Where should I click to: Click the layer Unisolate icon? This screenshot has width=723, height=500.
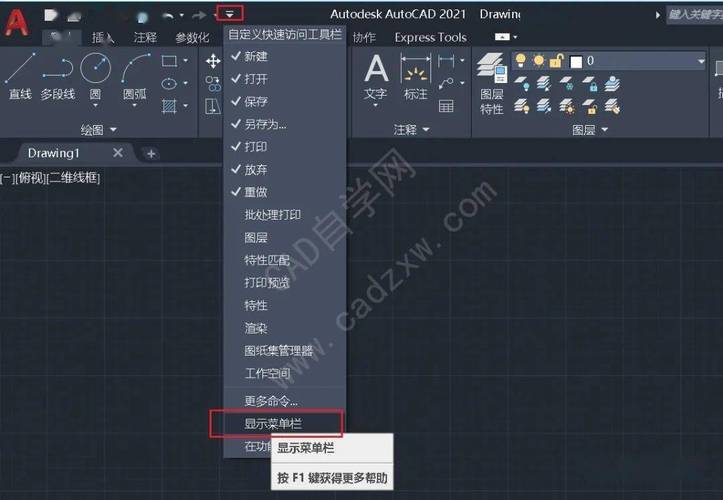[x=544, y=107]
